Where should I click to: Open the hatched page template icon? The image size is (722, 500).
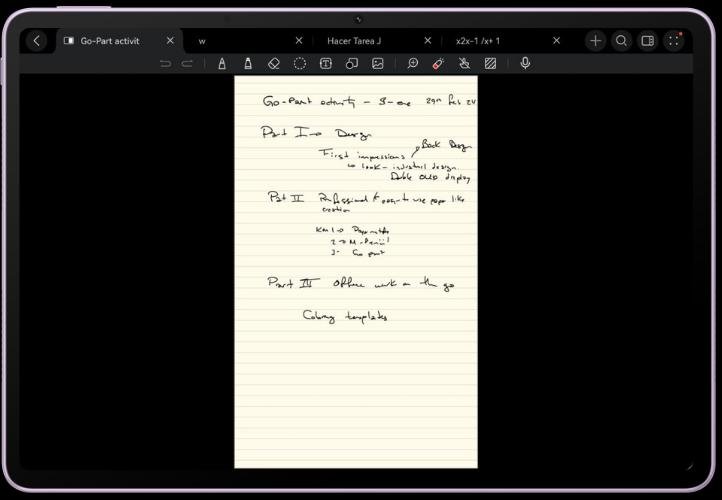[x=490, y=64]
